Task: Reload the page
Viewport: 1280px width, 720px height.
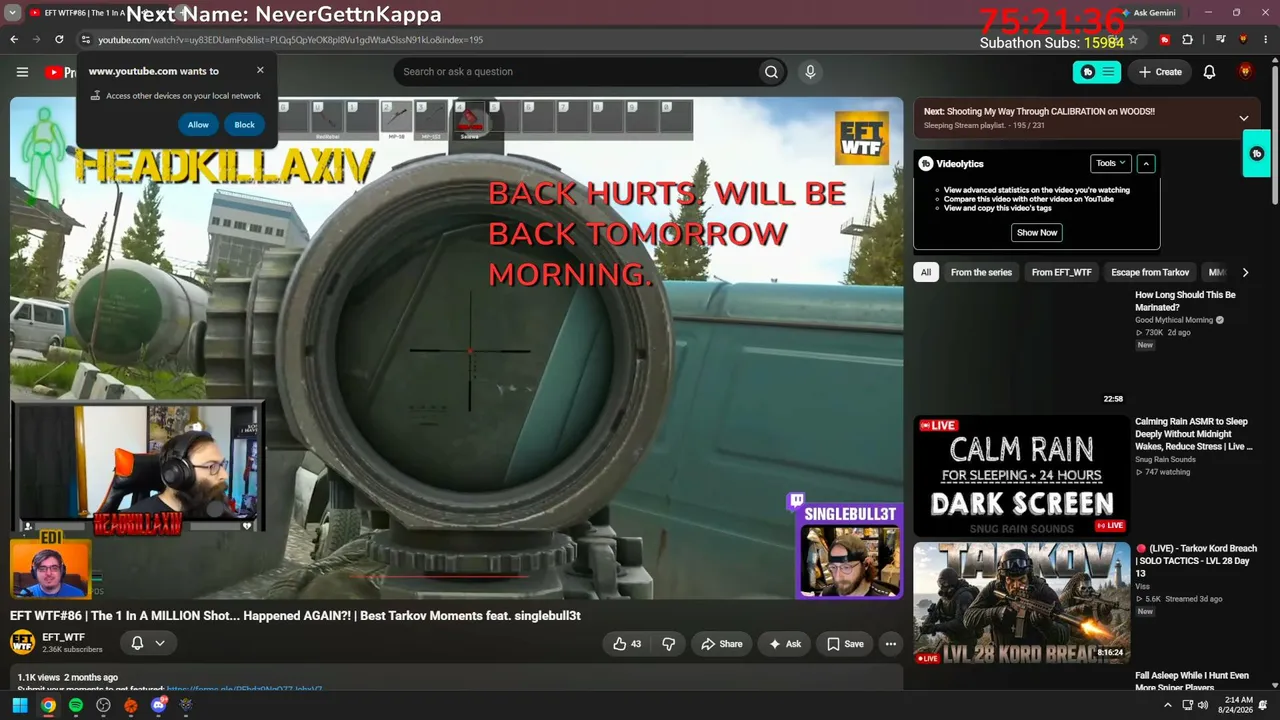Action: pos(59,40)
